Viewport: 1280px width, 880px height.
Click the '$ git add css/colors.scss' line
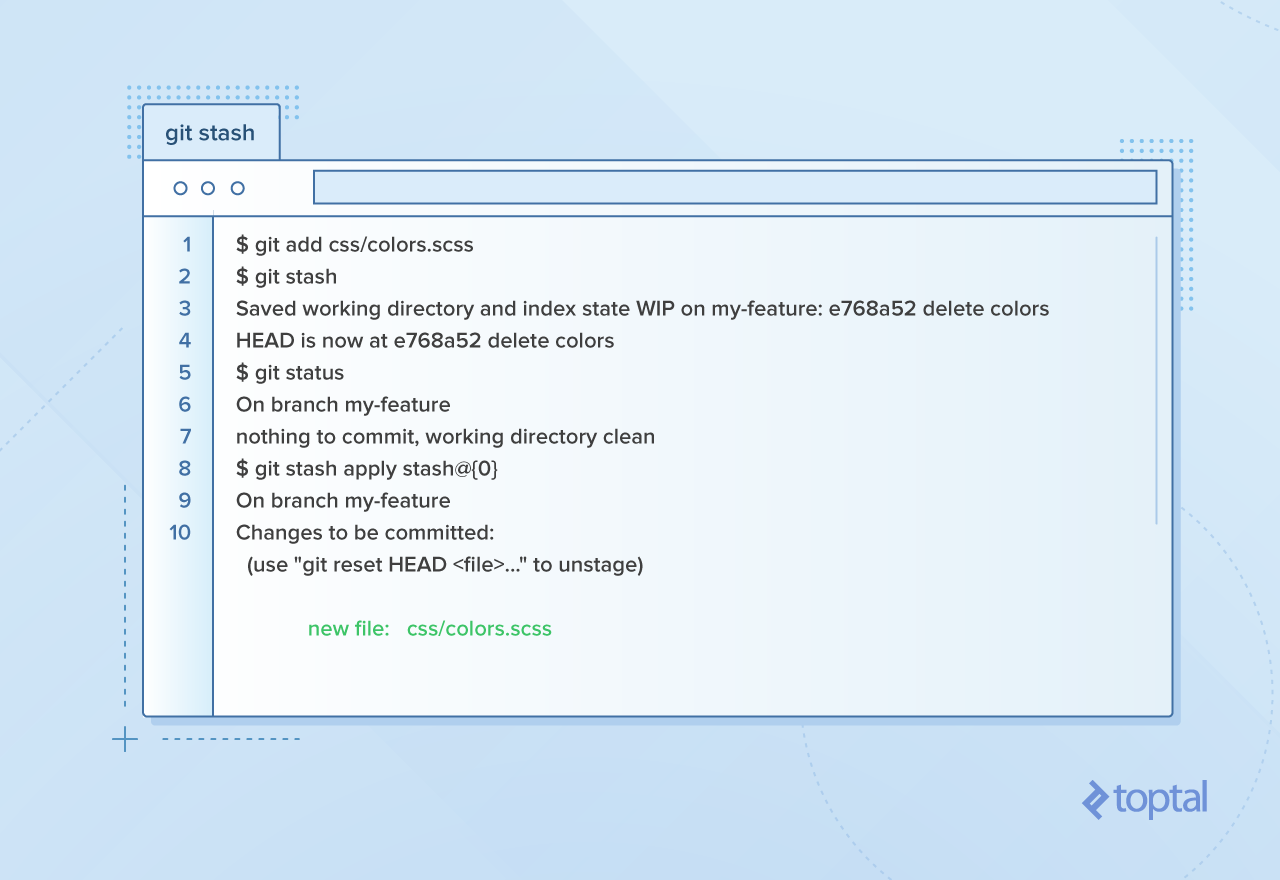(x=355, y=244)
